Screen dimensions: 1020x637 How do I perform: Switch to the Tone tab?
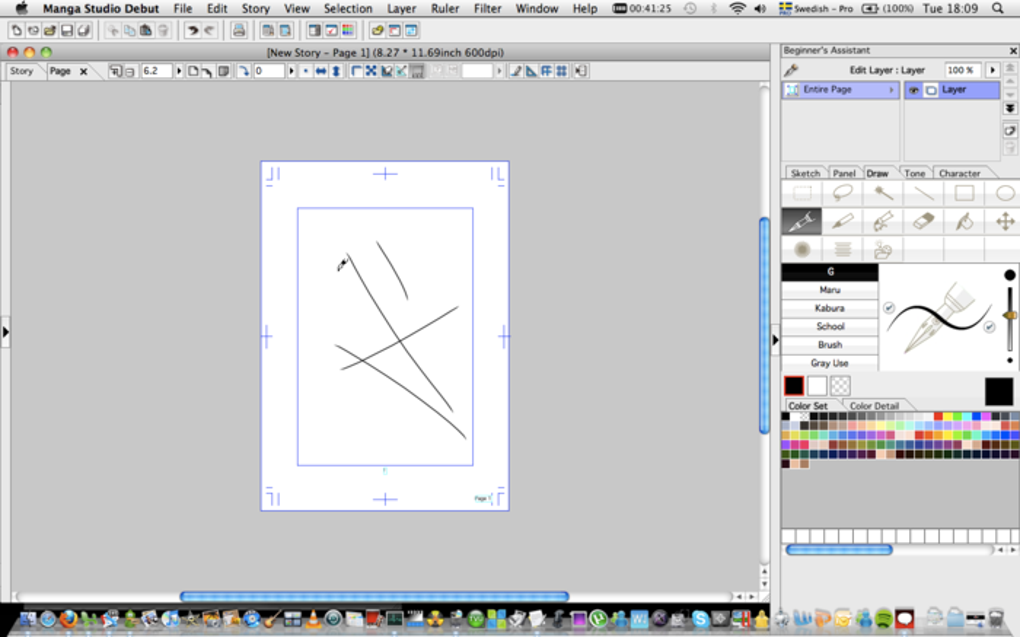914,173
